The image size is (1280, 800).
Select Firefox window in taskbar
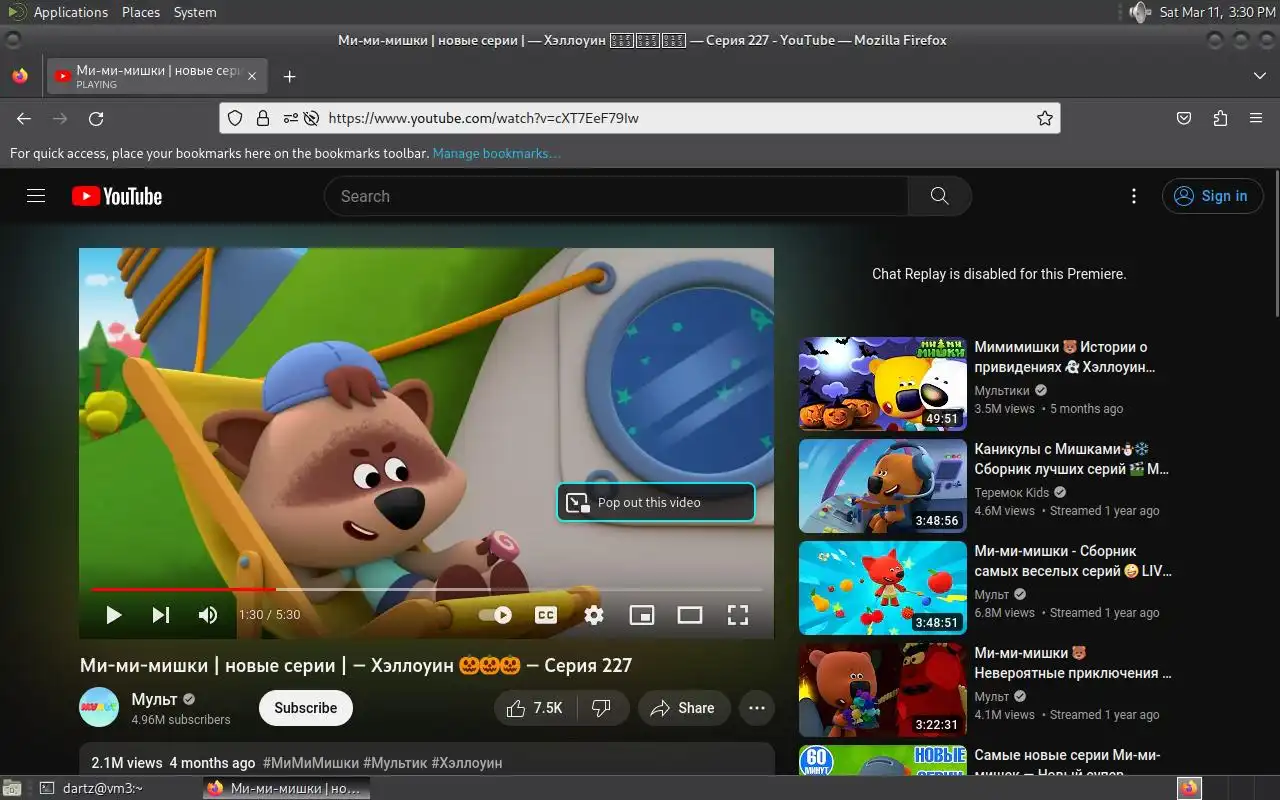(x=286, y=788)
